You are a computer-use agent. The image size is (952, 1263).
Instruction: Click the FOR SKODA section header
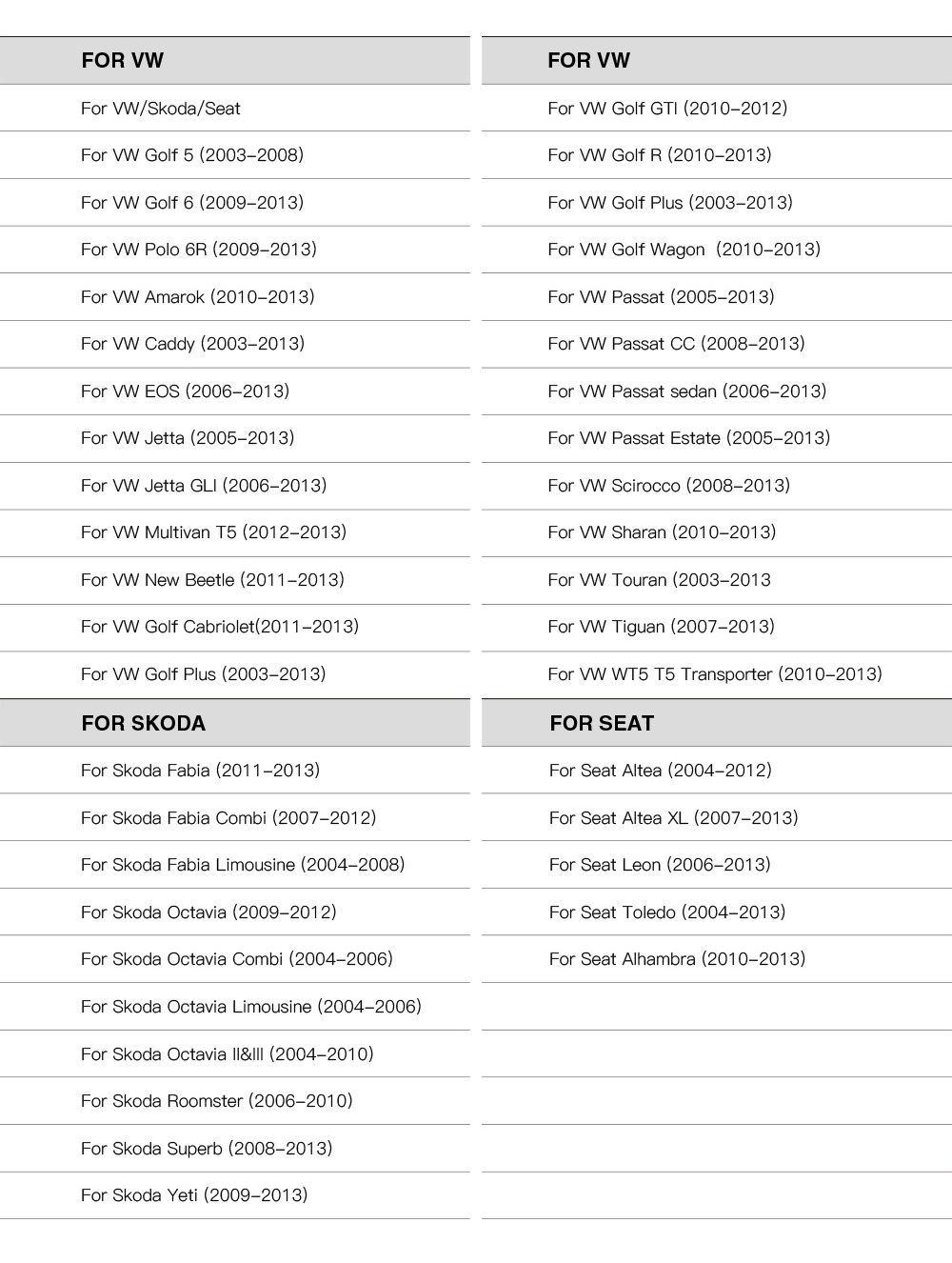coord(144,723)
